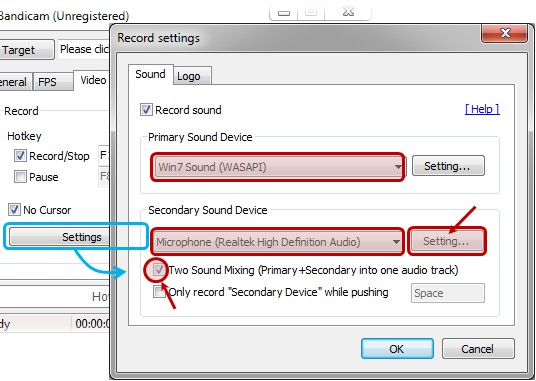Viewport: 536px width, 381px height.
Task: Click the Primary Sound Device label
Action: pyautogui.click(x=200, y=137)
